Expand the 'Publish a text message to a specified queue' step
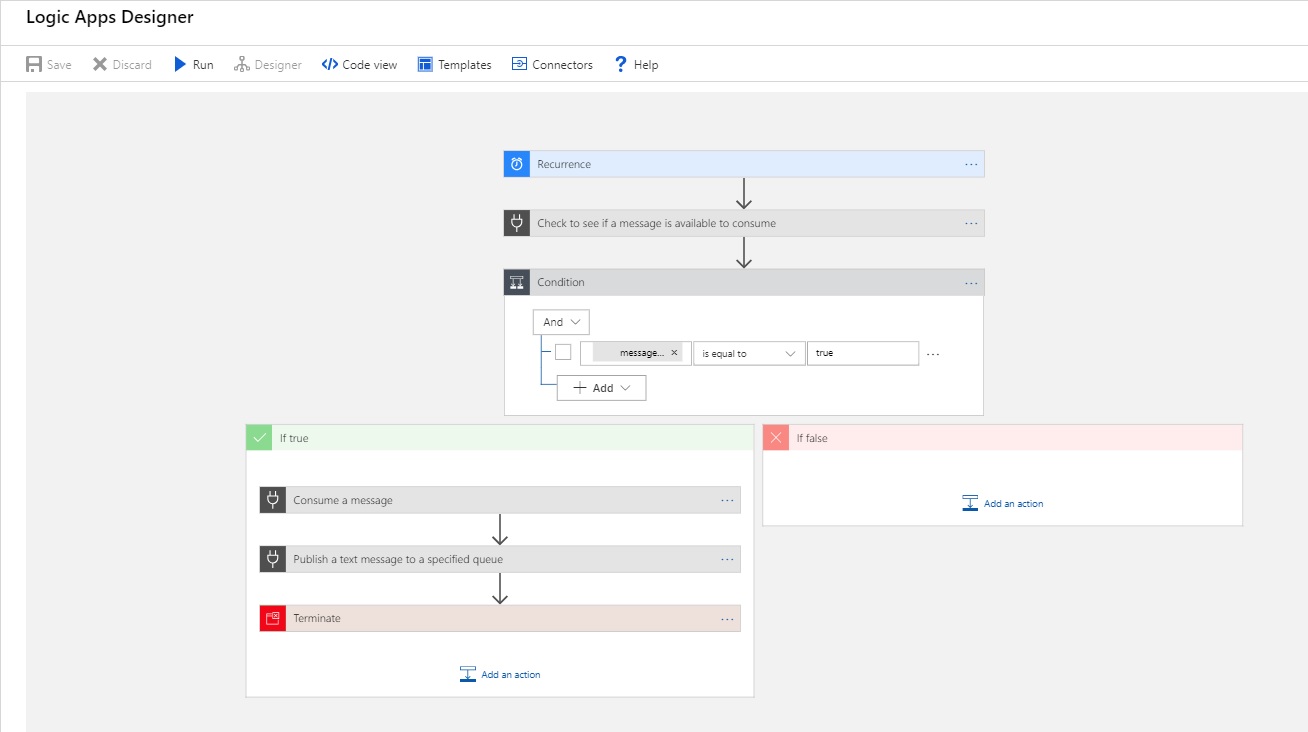The height and width of the screenshot is (732, 1308). coord(500,559)
